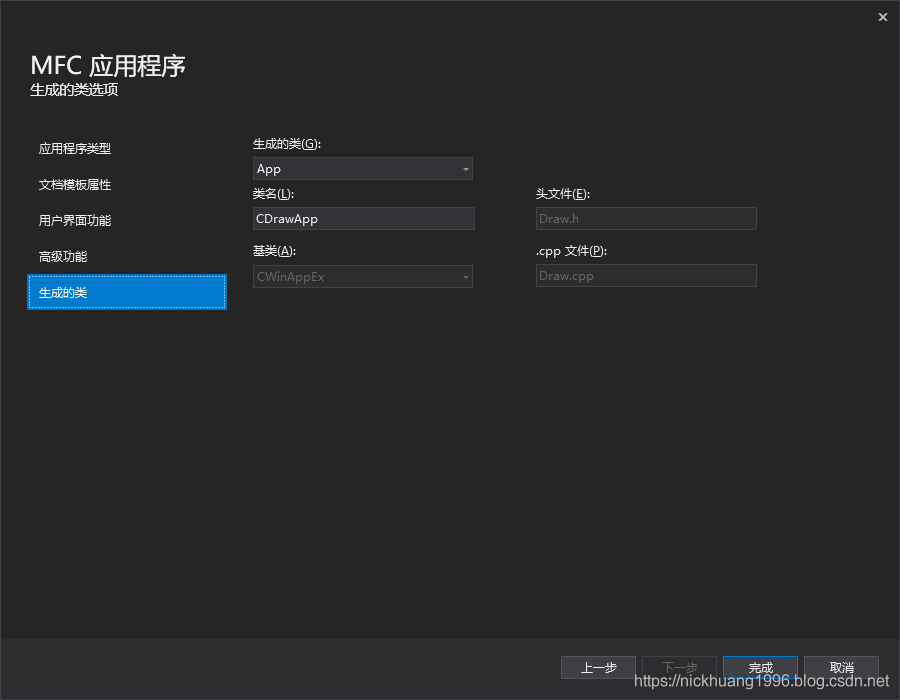Click the 生成的类(G): label
This screenshot has height=700, width=900.
click(287, 144)
